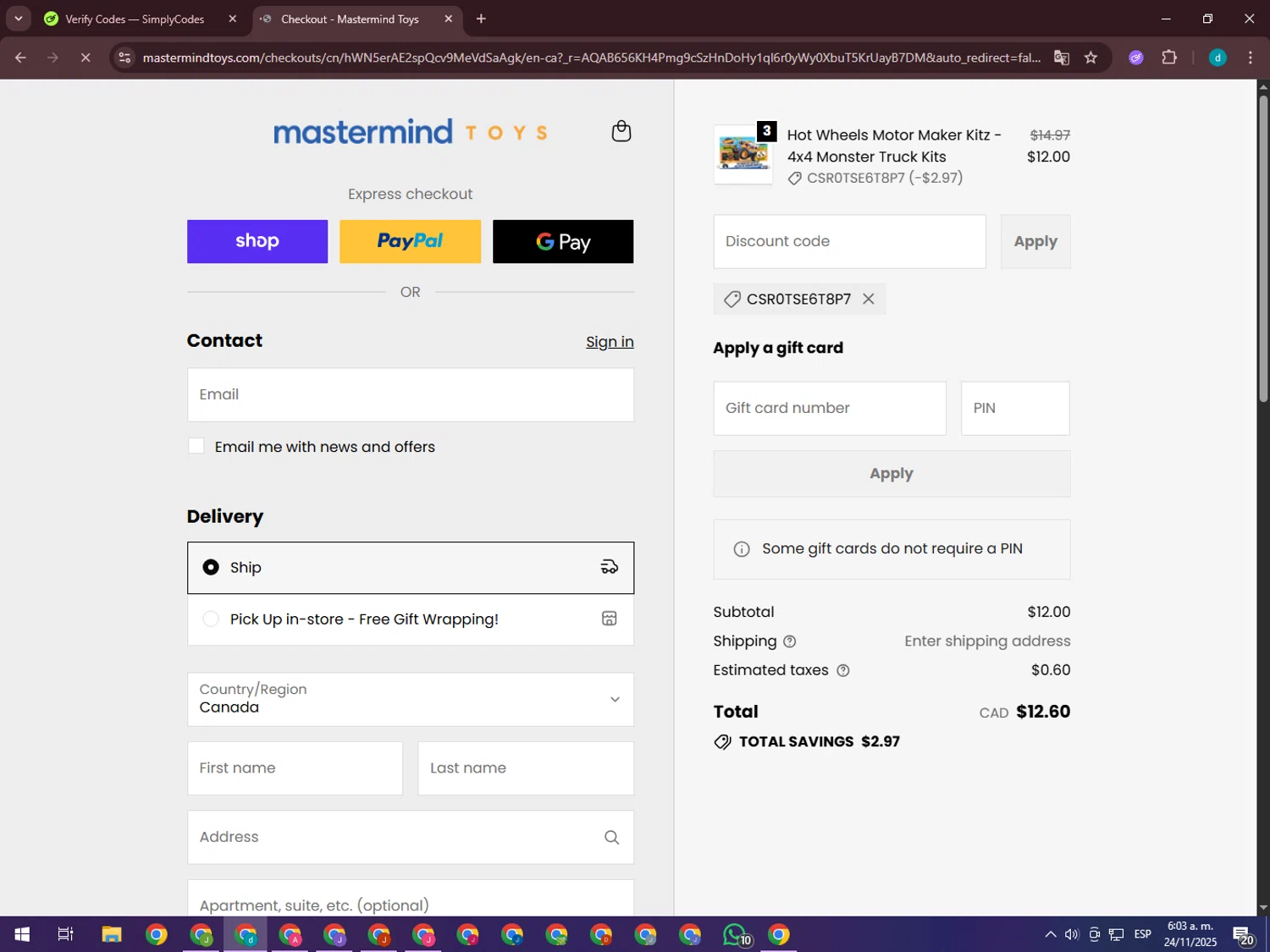This screenshot has width=1270, height=952.
Task: Select the Ship delivery option
Action: click(411, 568)
